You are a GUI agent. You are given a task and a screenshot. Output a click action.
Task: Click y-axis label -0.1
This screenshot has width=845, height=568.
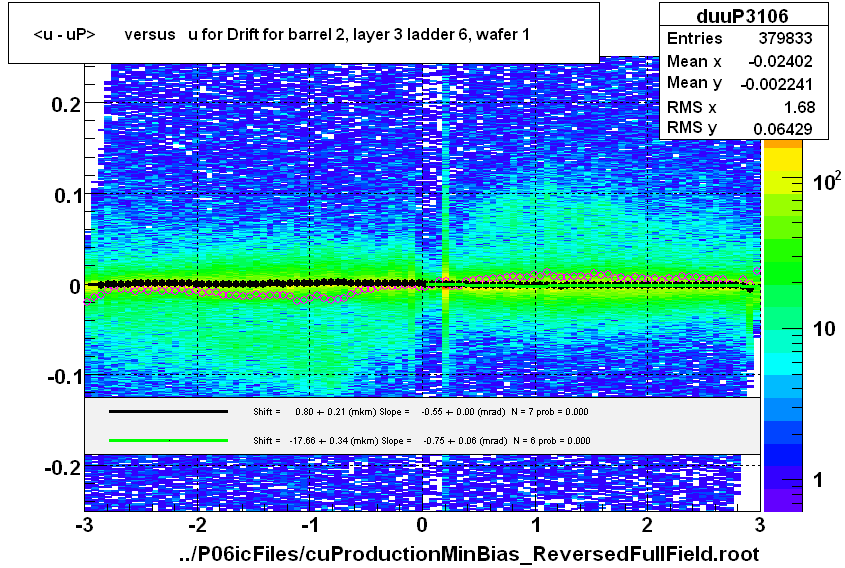(x=65, y=377)
